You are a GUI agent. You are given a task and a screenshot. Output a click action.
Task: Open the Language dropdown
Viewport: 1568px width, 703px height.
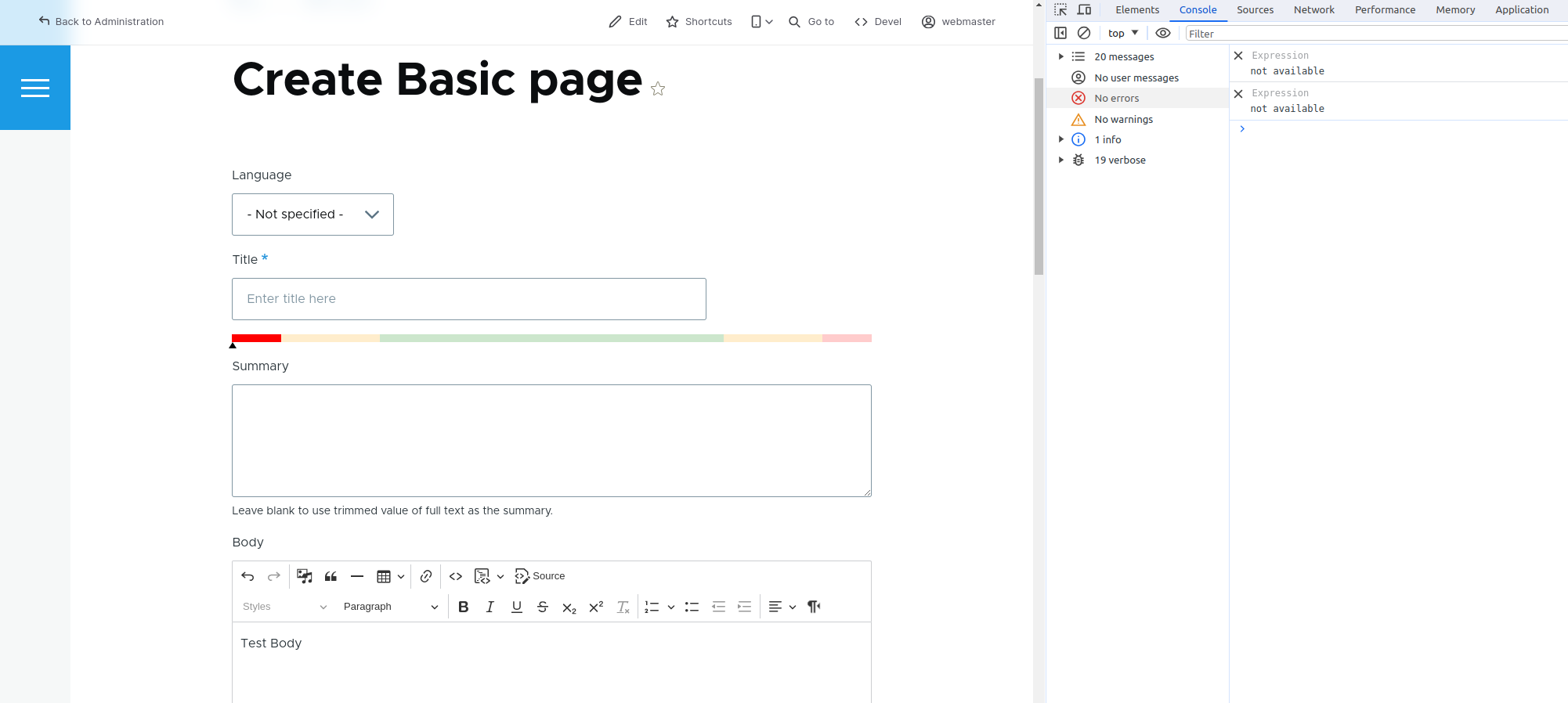click(313, 215)
